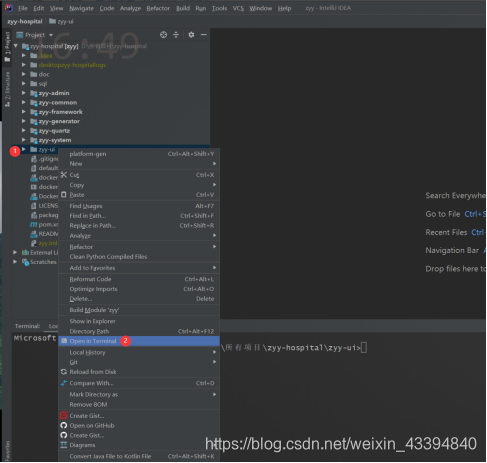Click the red Create Gist icon
The height and width of the screenshot is (463, 487).
tap(64, 416)
